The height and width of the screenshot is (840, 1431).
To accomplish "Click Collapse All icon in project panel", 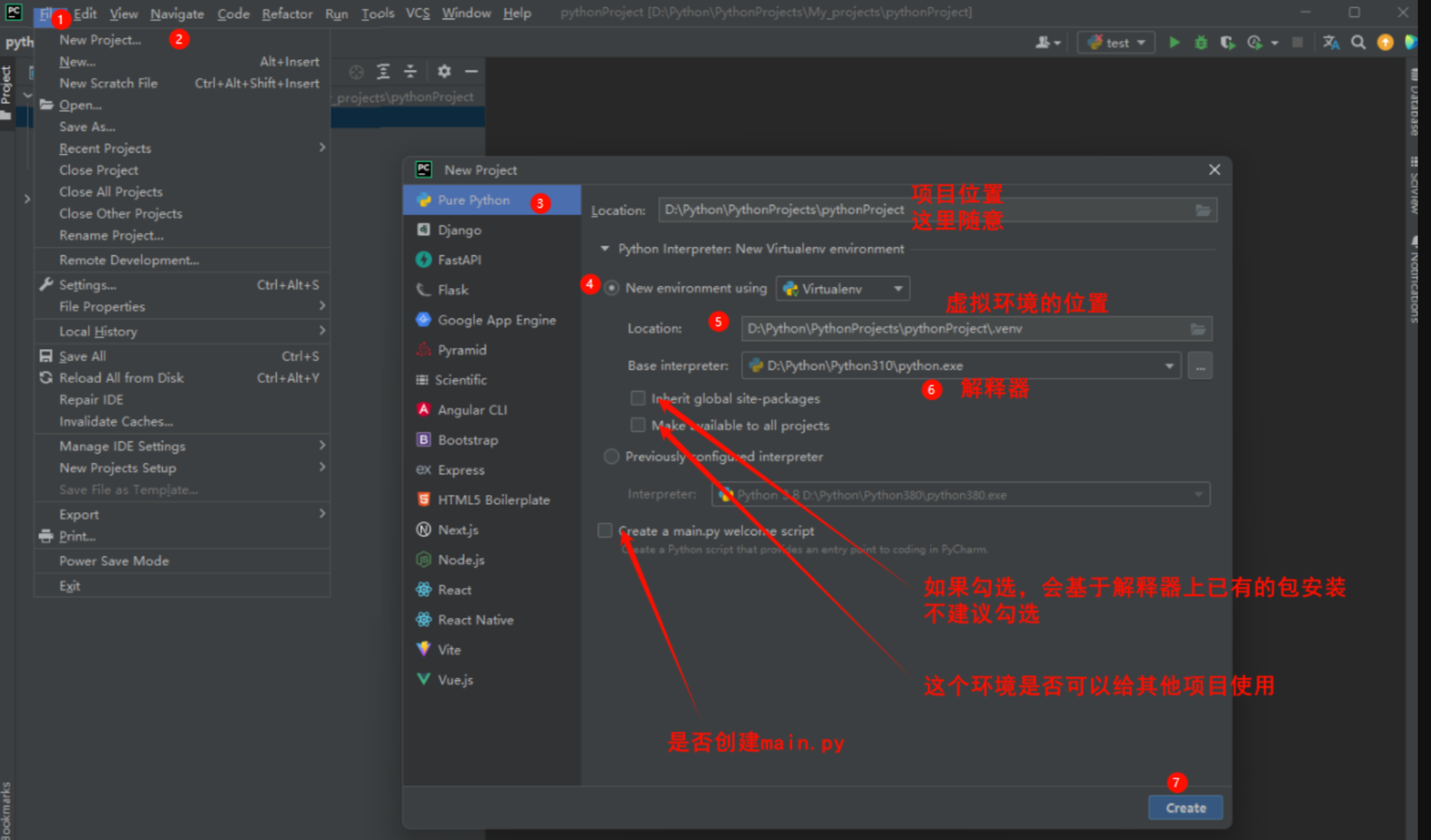I will [x=410, y=71].
